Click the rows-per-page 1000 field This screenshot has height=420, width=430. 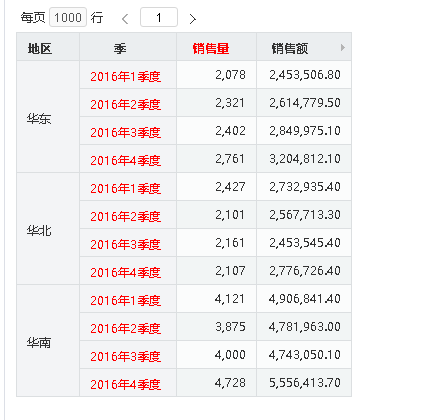click(68, 17)
